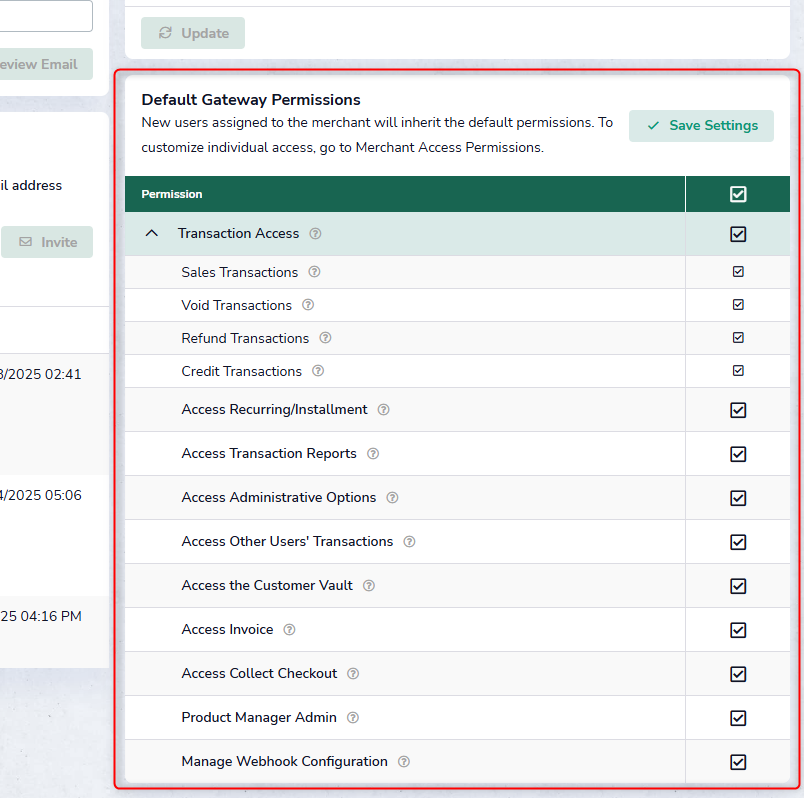Uncheck the Sales Transactions permission
This screenshot has height=798, width=804.
point(738,272)
